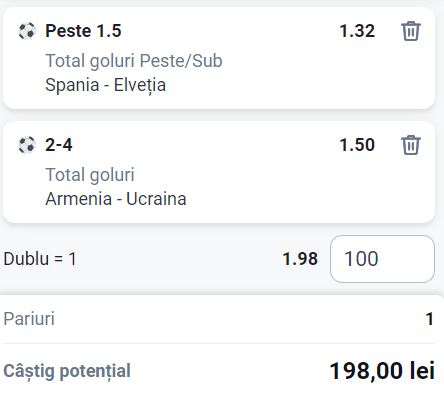Click the Spania - Elveția bet card
The image size is (444, 394).
click(219, 58)
